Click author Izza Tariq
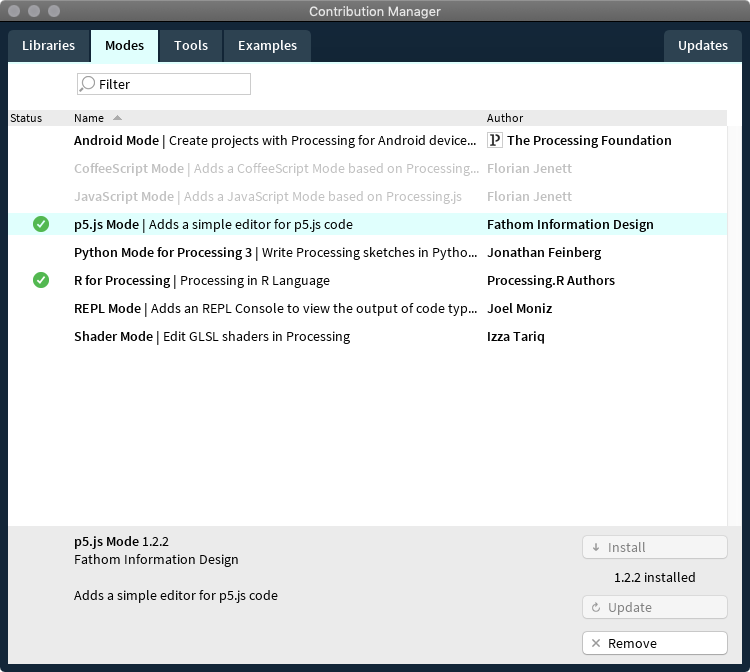The height and width of the screenshot is (672, 750). tap(516, 336)
